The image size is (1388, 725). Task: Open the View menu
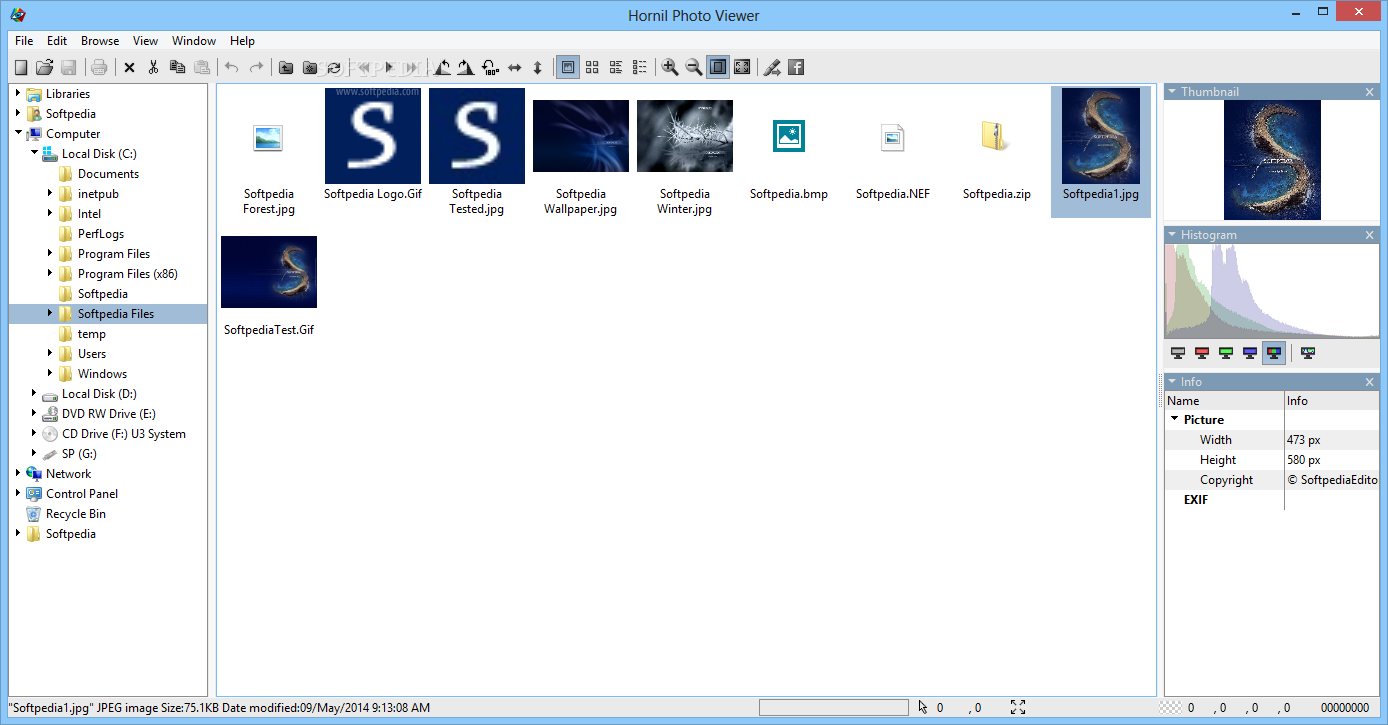[146, 41]
